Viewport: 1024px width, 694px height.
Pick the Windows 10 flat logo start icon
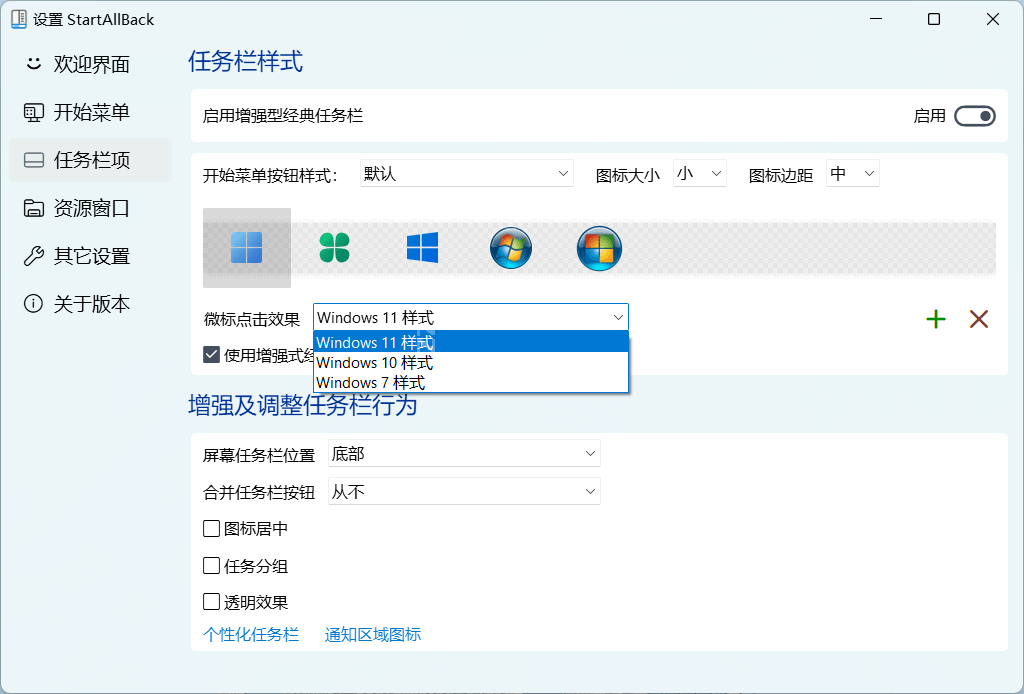tap(423, 248)
